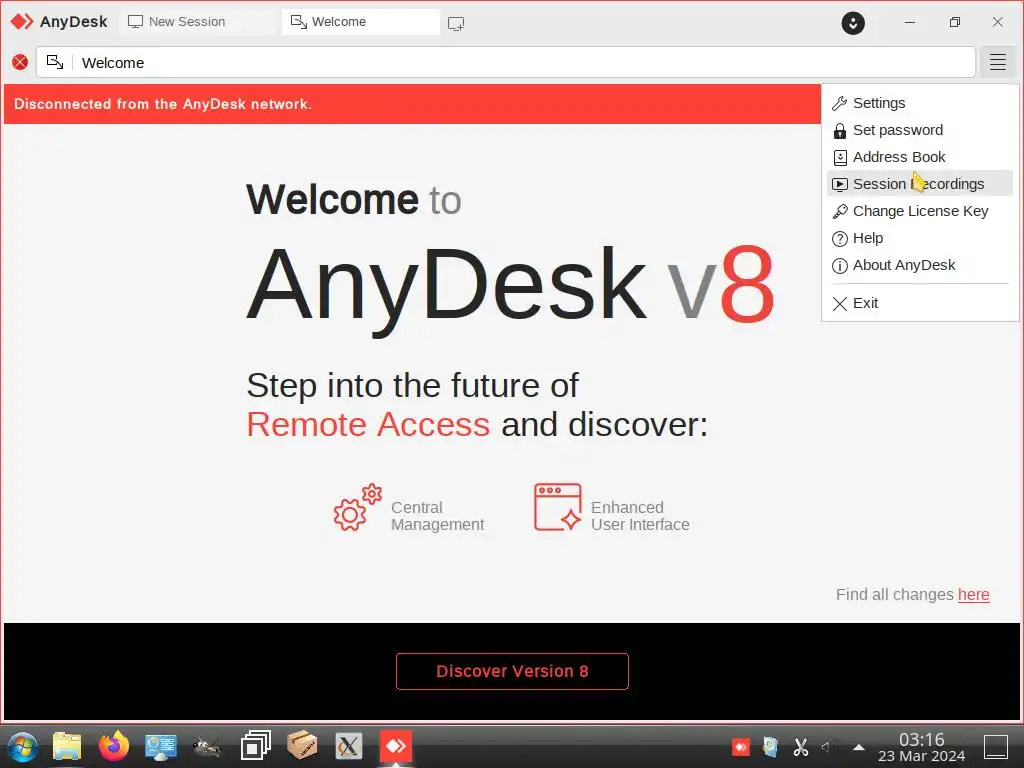Image resolution: width=1024 pixels, height=768 pixels.
Task: Click the profile download icon in title bar
Action: [x=853, y=23]
